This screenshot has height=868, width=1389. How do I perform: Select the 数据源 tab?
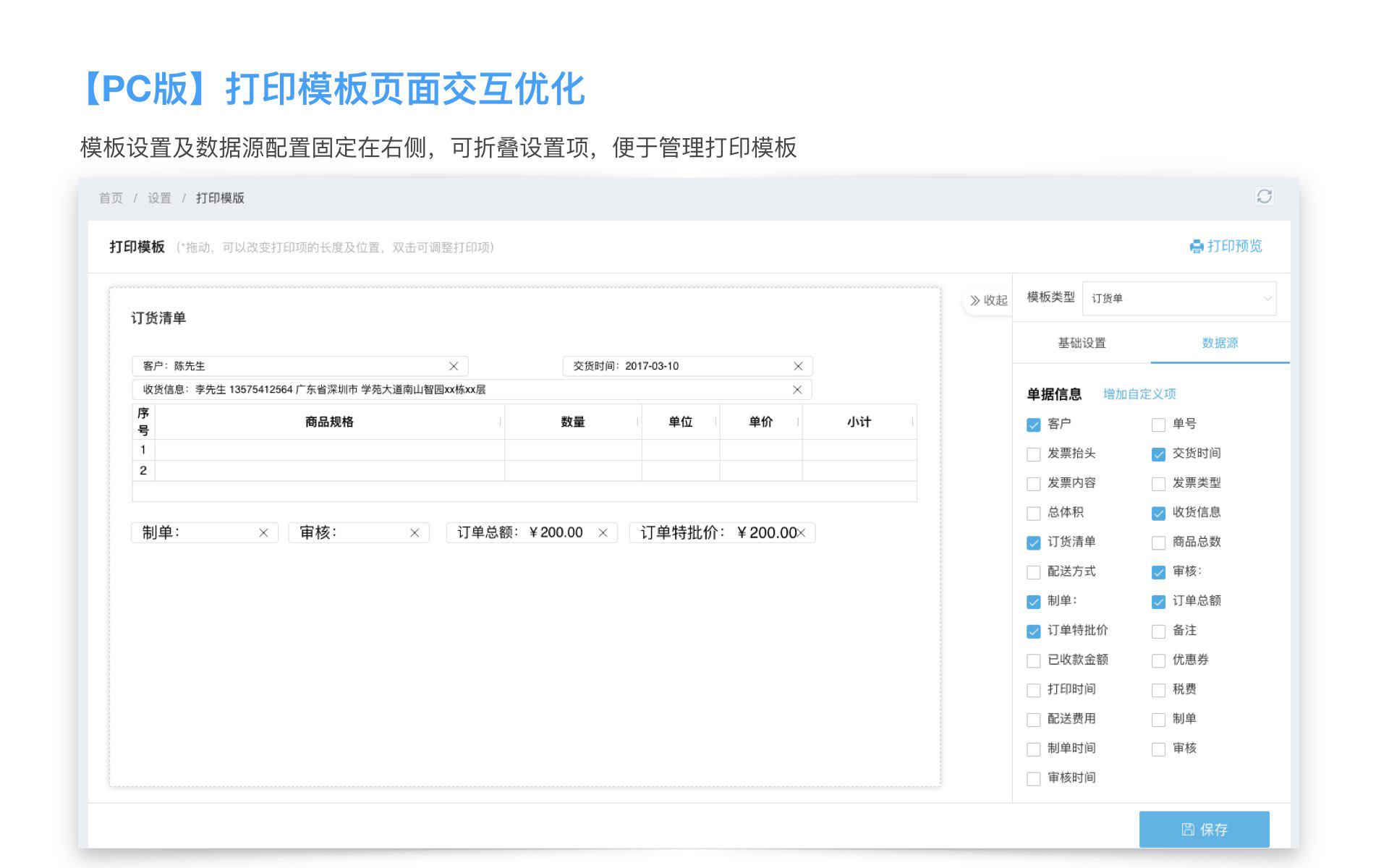click(x=1220, y=343)
